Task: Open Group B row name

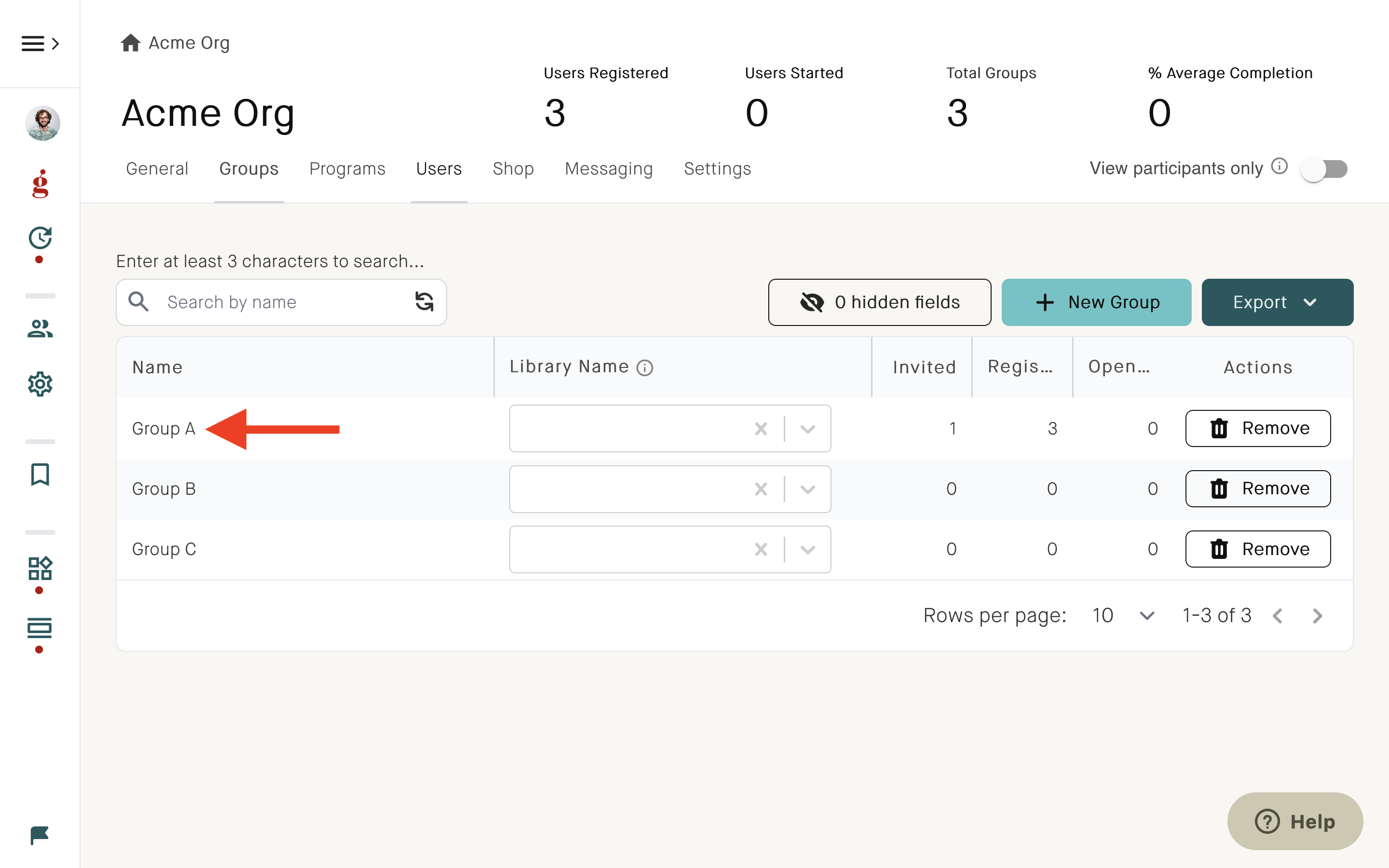Action: [x=163, y=488]
